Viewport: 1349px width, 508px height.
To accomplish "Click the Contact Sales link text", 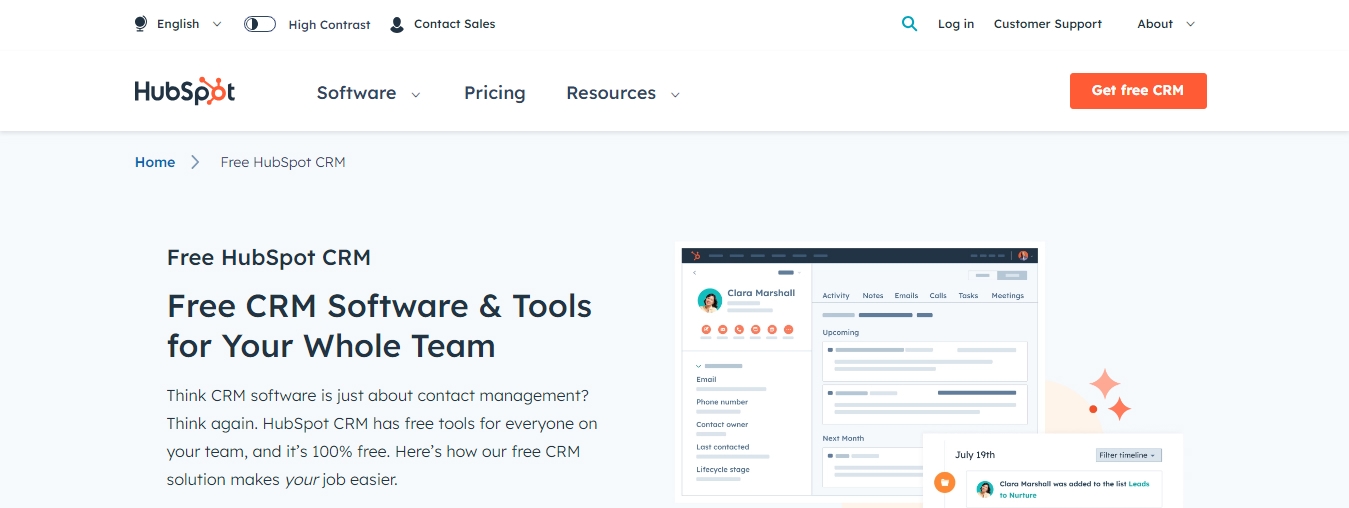I will click(454, 24).
